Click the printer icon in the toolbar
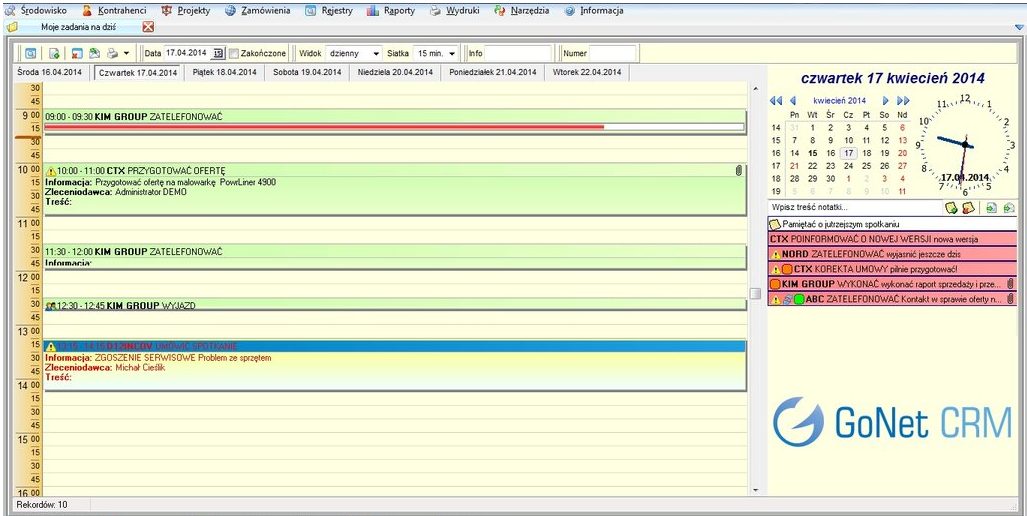Viewport: 1027px width, 516px height. tap(112, 53)
